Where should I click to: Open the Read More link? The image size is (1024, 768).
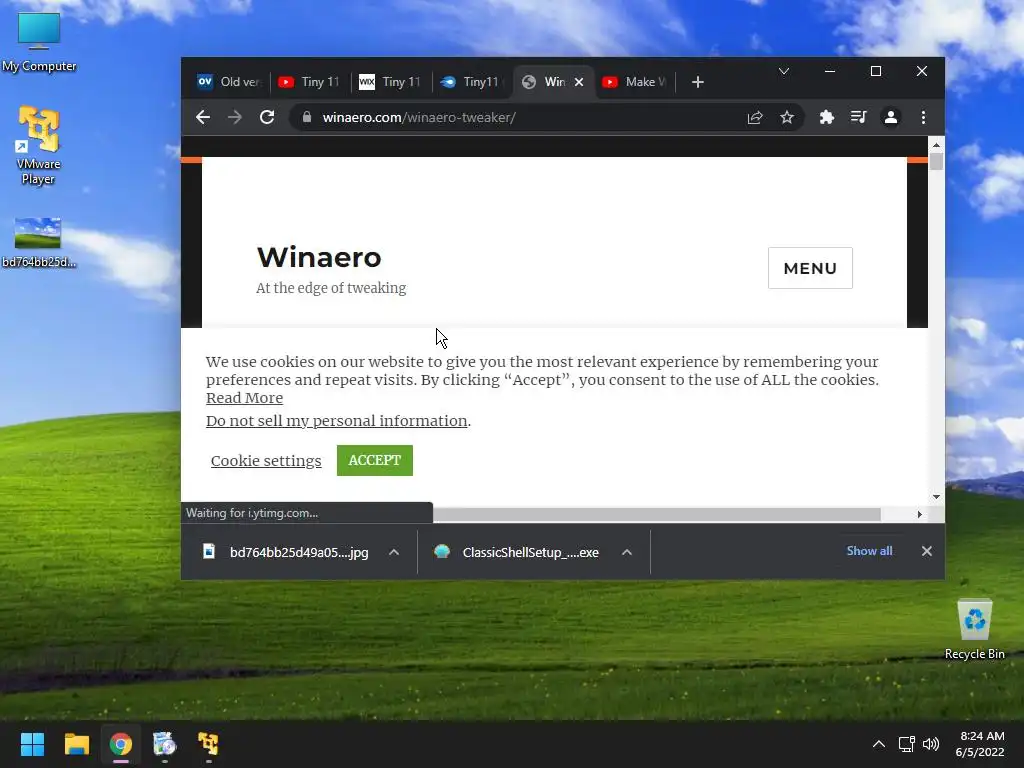244,398
